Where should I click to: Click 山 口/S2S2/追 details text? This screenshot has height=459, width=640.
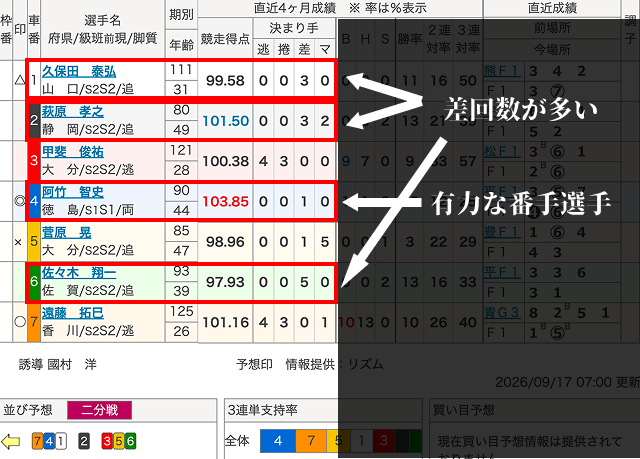pyautogui.click(x=88, y=89)
